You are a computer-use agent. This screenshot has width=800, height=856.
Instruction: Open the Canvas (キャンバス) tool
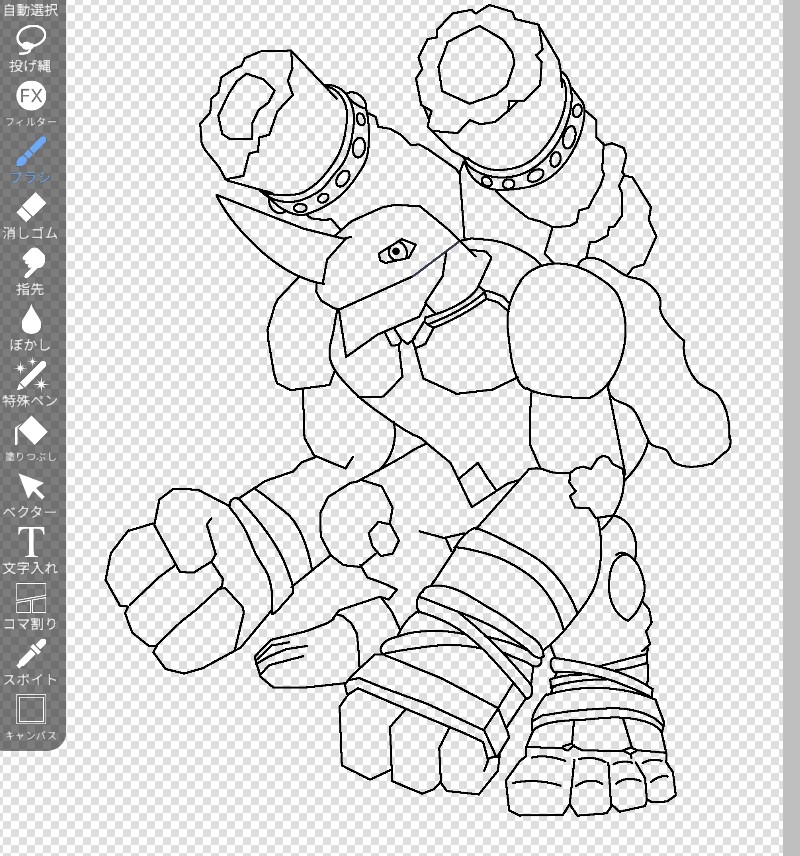(31, 717)
